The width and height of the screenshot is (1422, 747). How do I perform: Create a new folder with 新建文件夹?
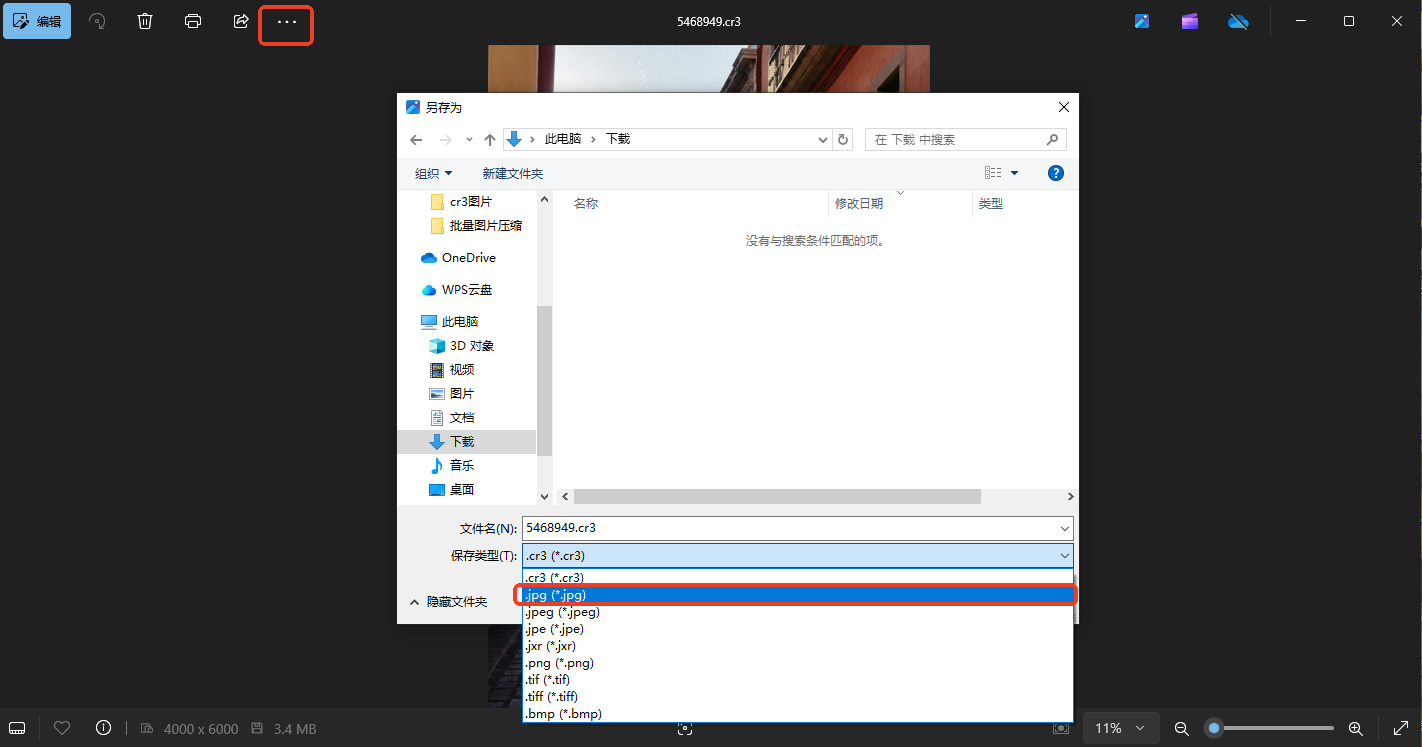(513, 172)
